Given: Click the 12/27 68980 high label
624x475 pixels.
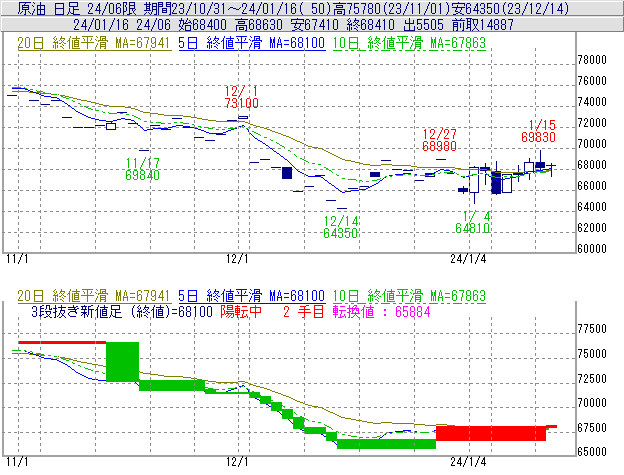Looking at the screenshot, I should pos(439,140).
